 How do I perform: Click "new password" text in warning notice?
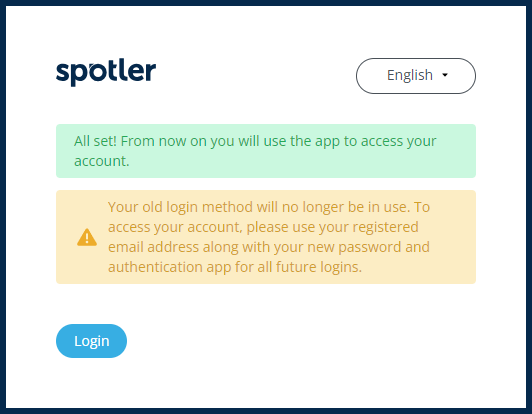(x=354, y=247)
